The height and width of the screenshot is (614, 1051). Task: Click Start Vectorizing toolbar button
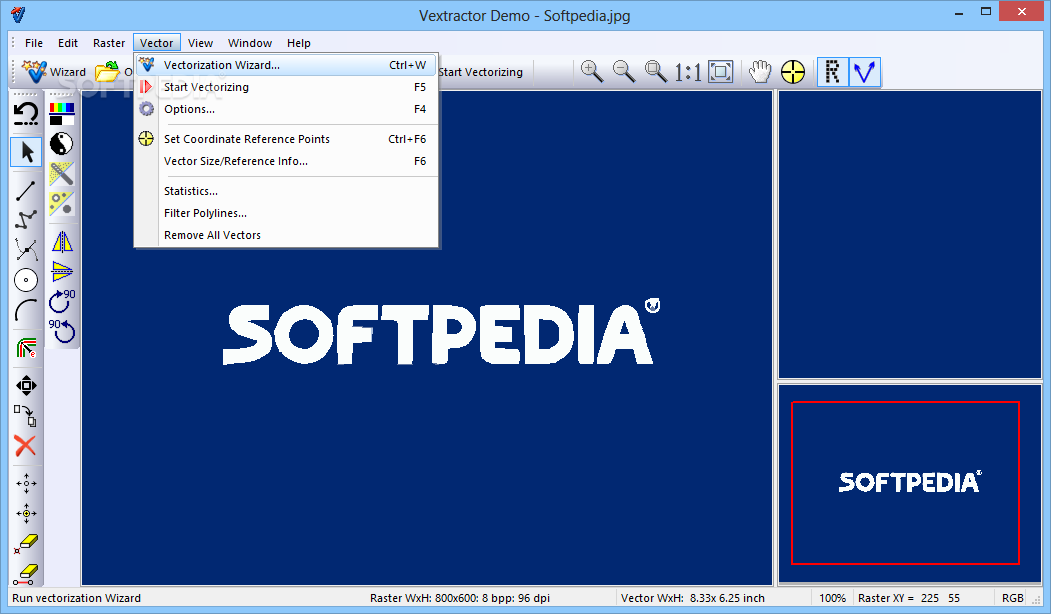[x=481, y=72]
